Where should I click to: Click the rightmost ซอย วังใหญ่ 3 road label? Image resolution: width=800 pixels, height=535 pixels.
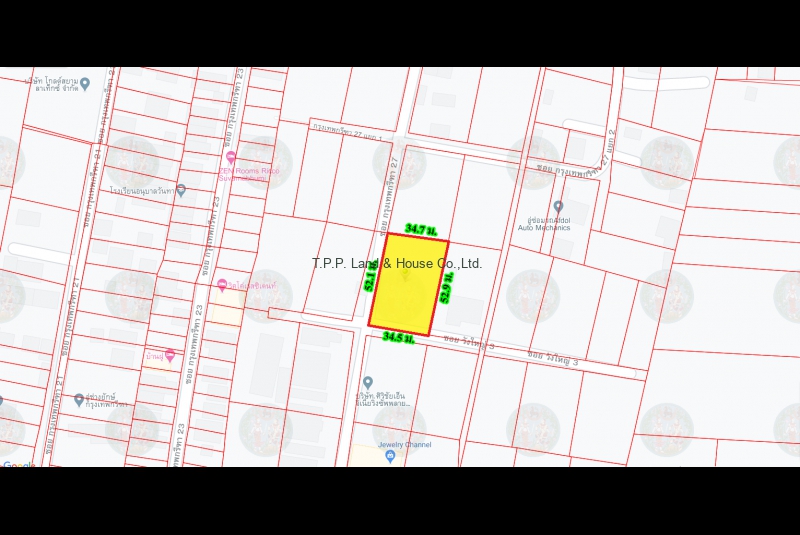[553, 358]
